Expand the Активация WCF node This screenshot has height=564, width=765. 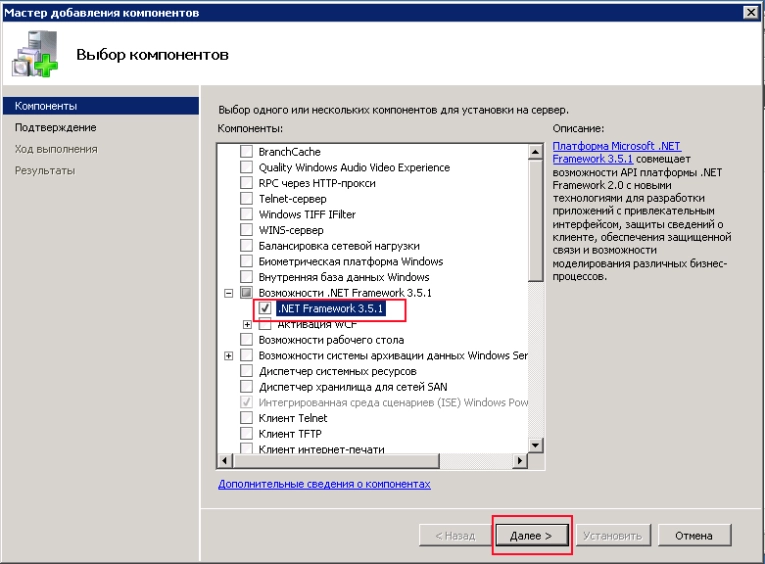tap(247, 324)
